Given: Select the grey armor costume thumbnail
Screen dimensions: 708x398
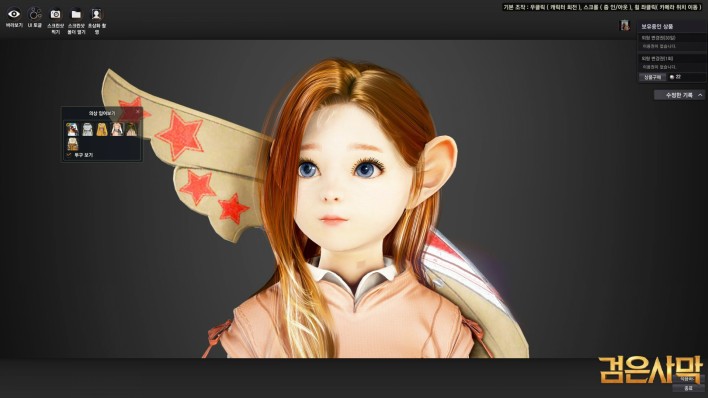Looking at the screenshot, I should [x=87, y=129].
